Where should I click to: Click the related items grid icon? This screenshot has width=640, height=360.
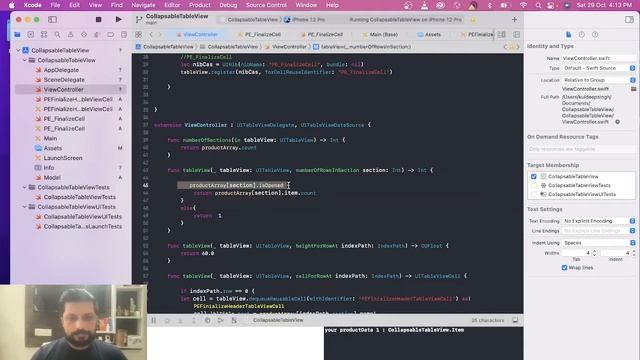(x=138, y=35)
